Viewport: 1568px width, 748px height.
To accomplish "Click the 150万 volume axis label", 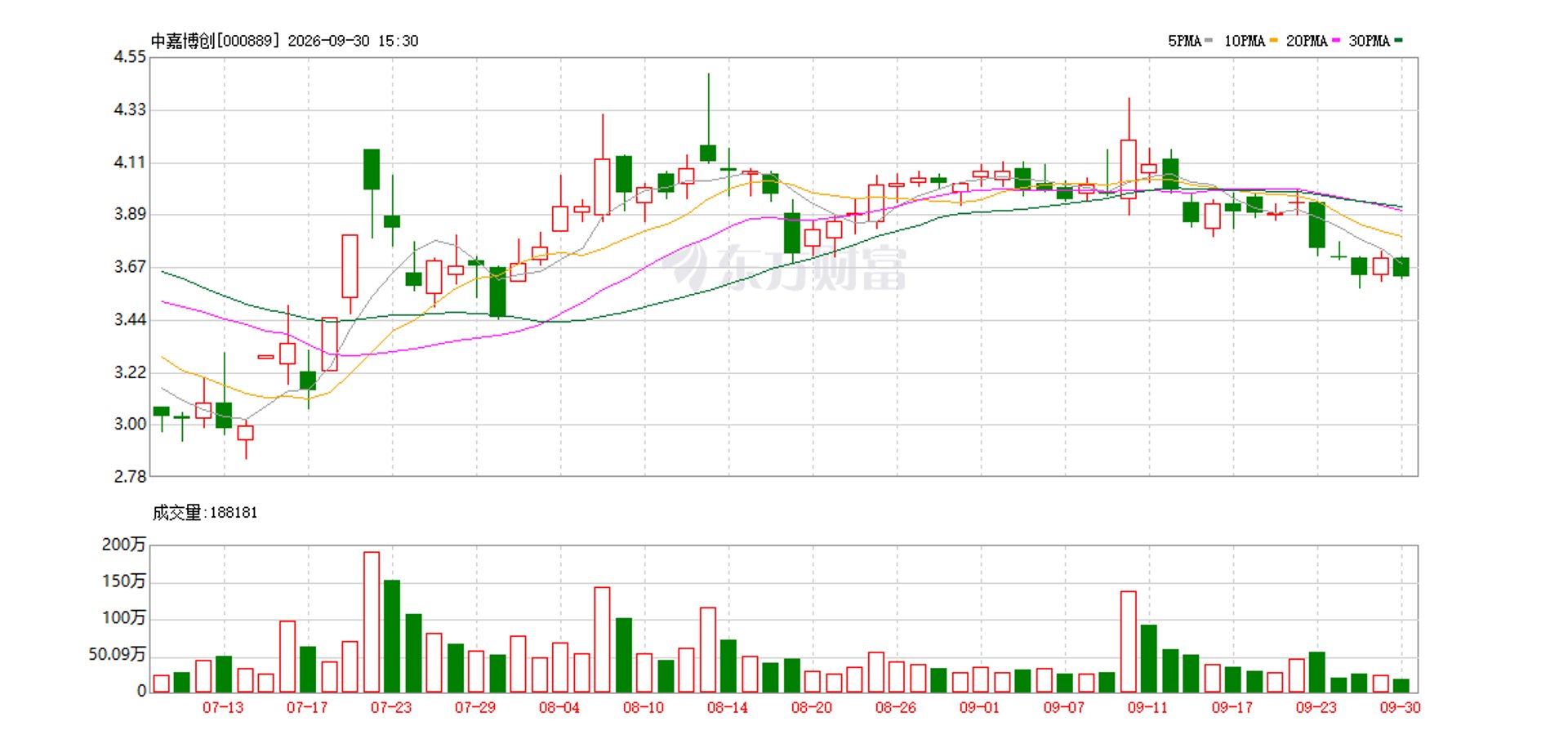I will click(x=124, y=581).
